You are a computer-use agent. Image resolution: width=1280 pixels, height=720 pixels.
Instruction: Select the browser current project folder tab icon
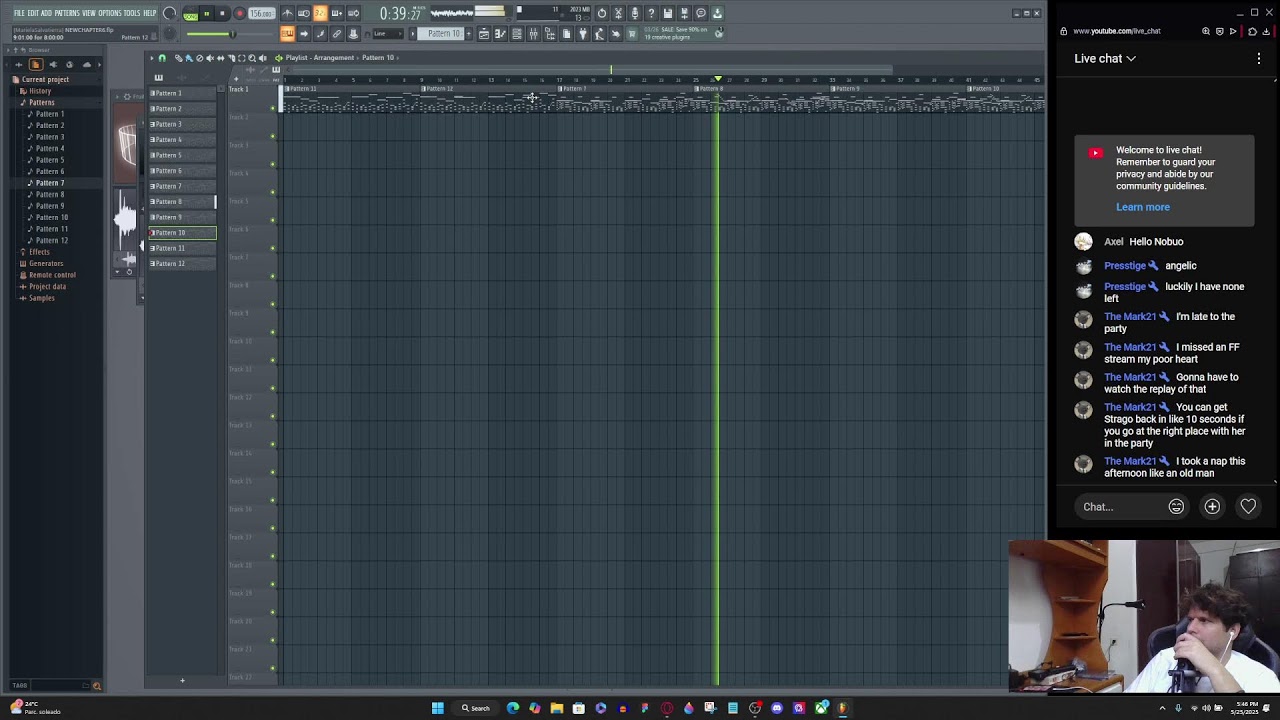click(36, 64)
